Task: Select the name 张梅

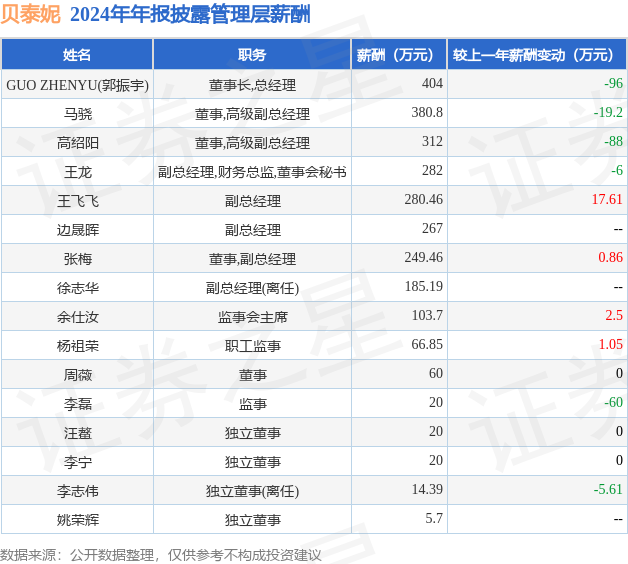Action: [78, 259]
